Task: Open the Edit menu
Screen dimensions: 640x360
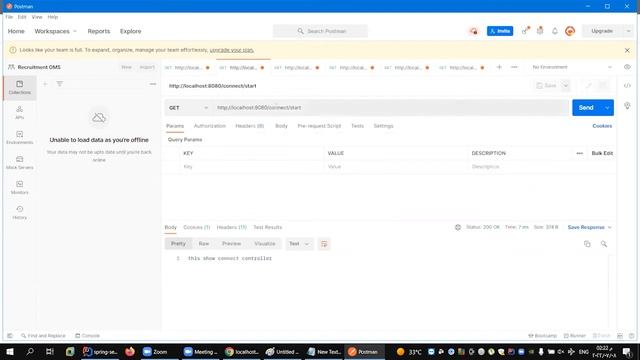Action: pyautogui.click(x=22, y=17)
